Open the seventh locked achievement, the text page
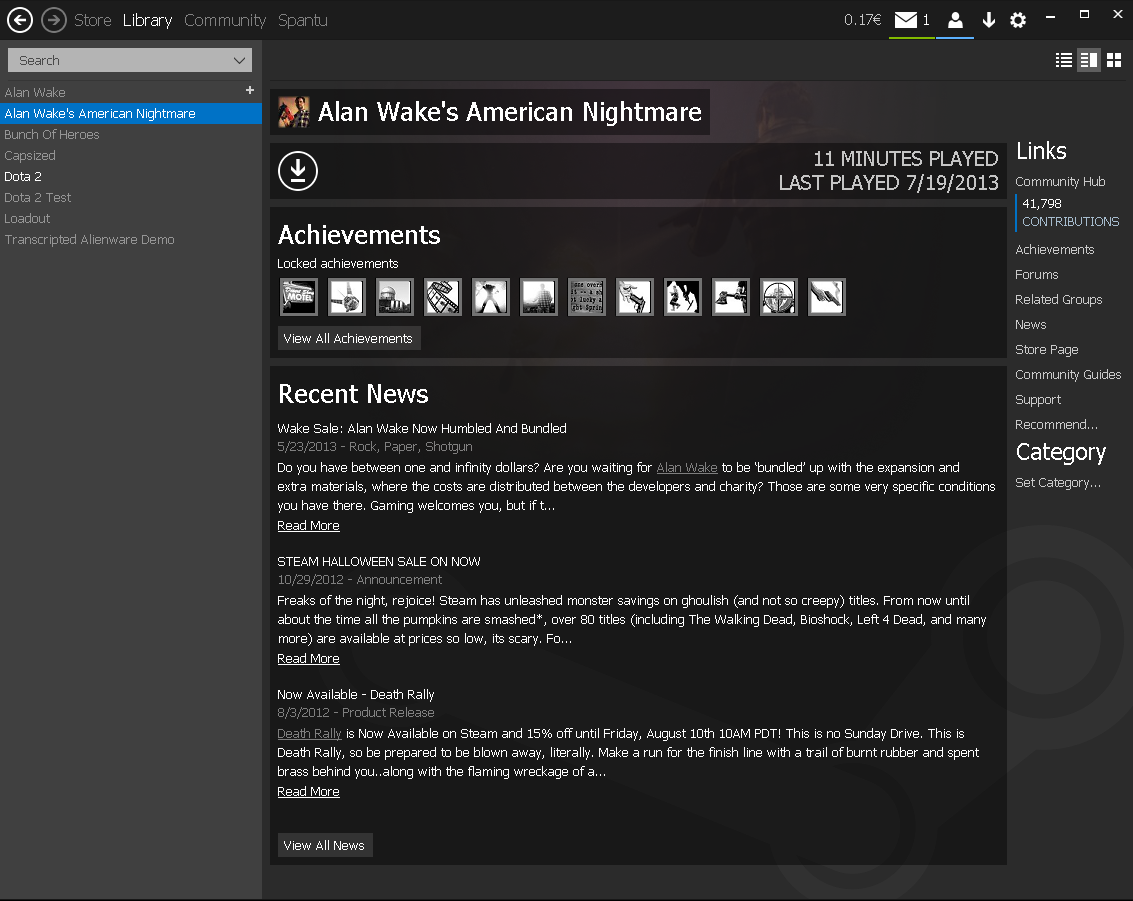The height and width of the screenshot is (901, 1133). coord(587,296)
